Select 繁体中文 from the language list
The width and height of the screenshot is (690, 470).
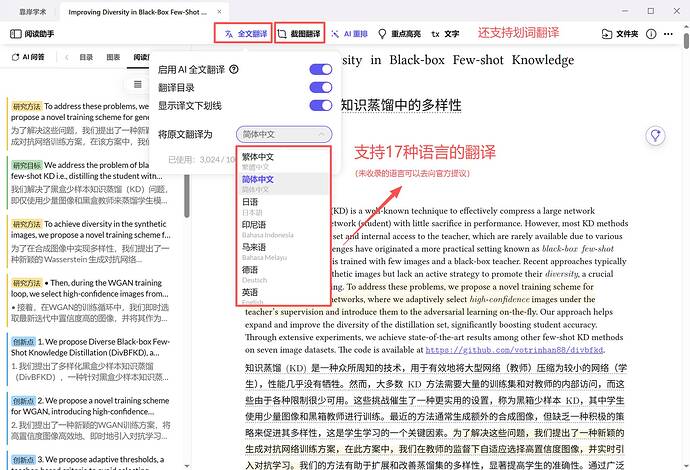(283, 161)
